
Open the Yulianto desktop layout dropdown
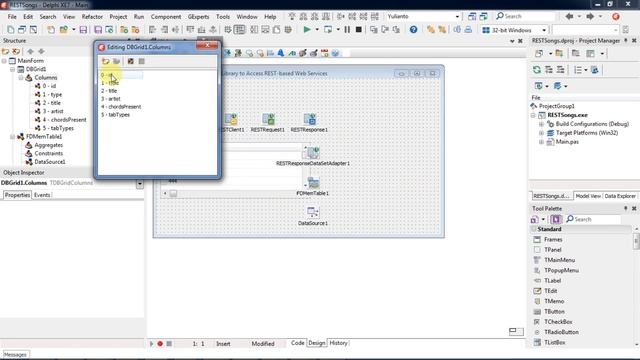(x=457, y=17)
